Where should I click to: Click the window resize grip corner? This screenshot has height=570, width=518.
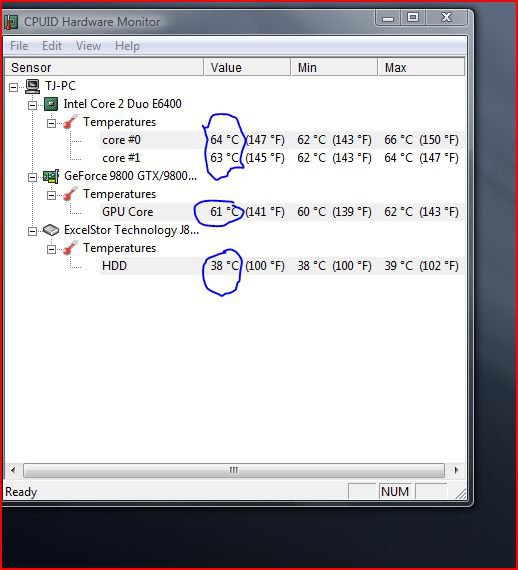460,493
